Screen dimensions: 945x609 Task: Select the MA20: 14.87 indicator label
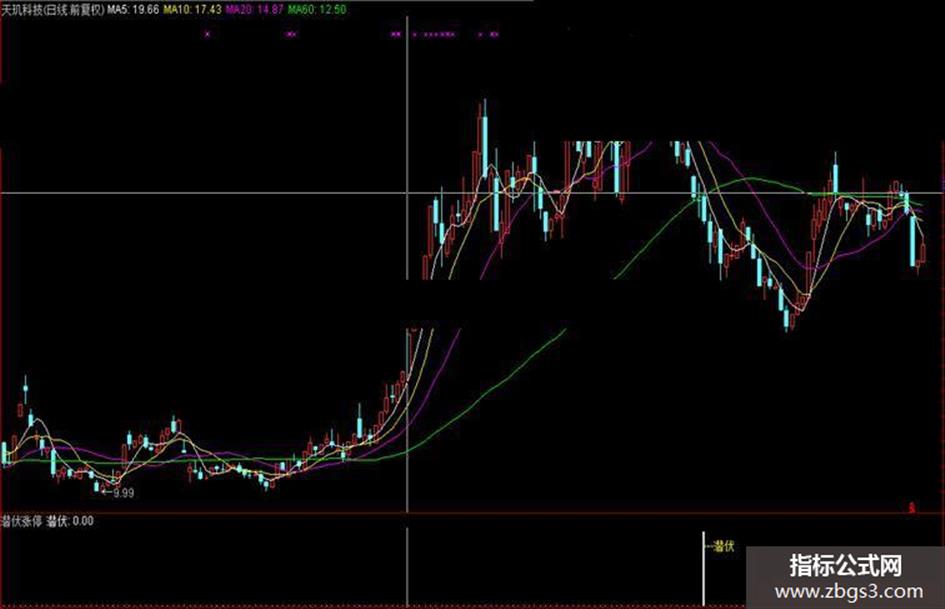254,9
